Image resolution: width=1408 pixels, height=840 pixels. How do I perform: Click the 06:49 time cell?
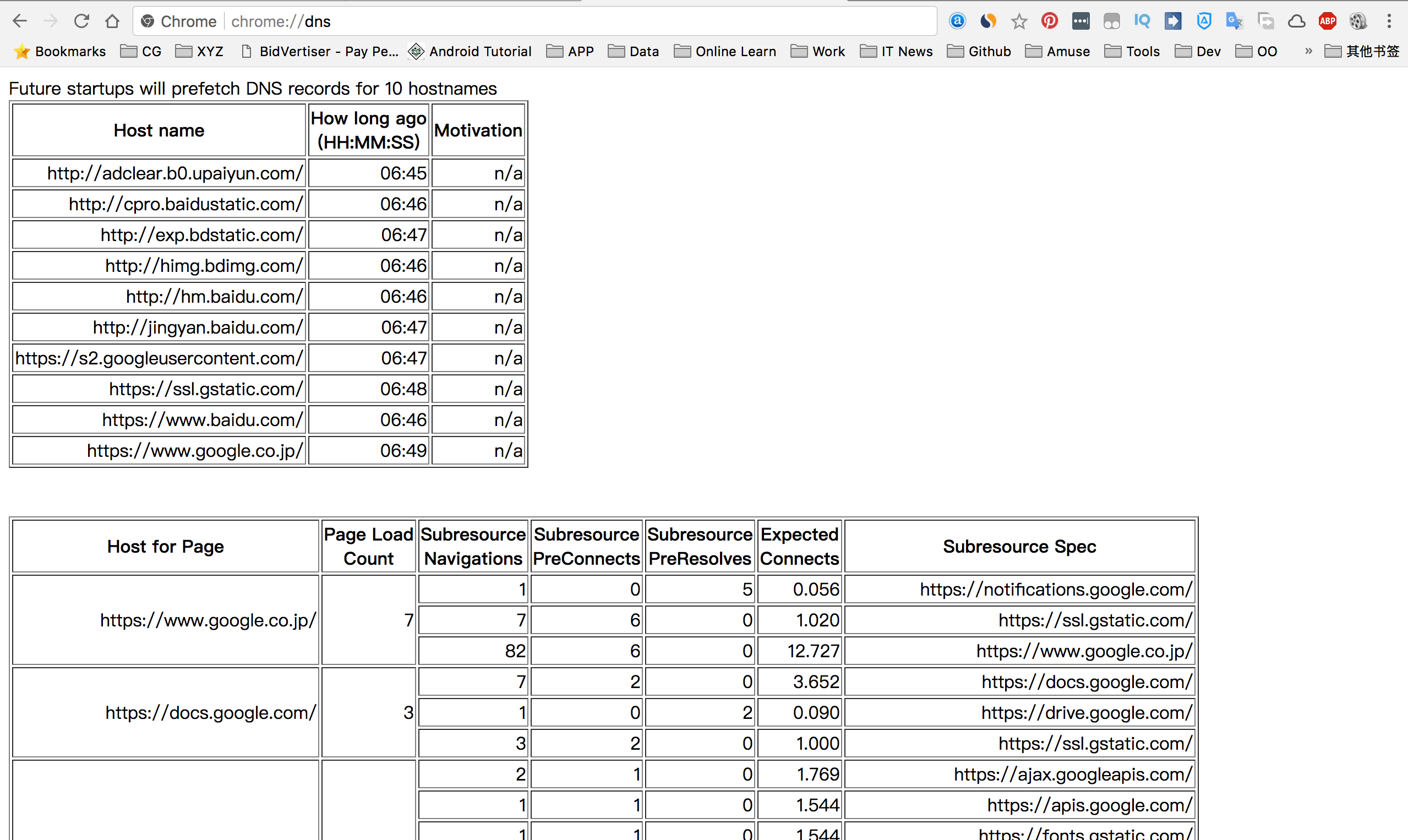click(x=368, y=451)
